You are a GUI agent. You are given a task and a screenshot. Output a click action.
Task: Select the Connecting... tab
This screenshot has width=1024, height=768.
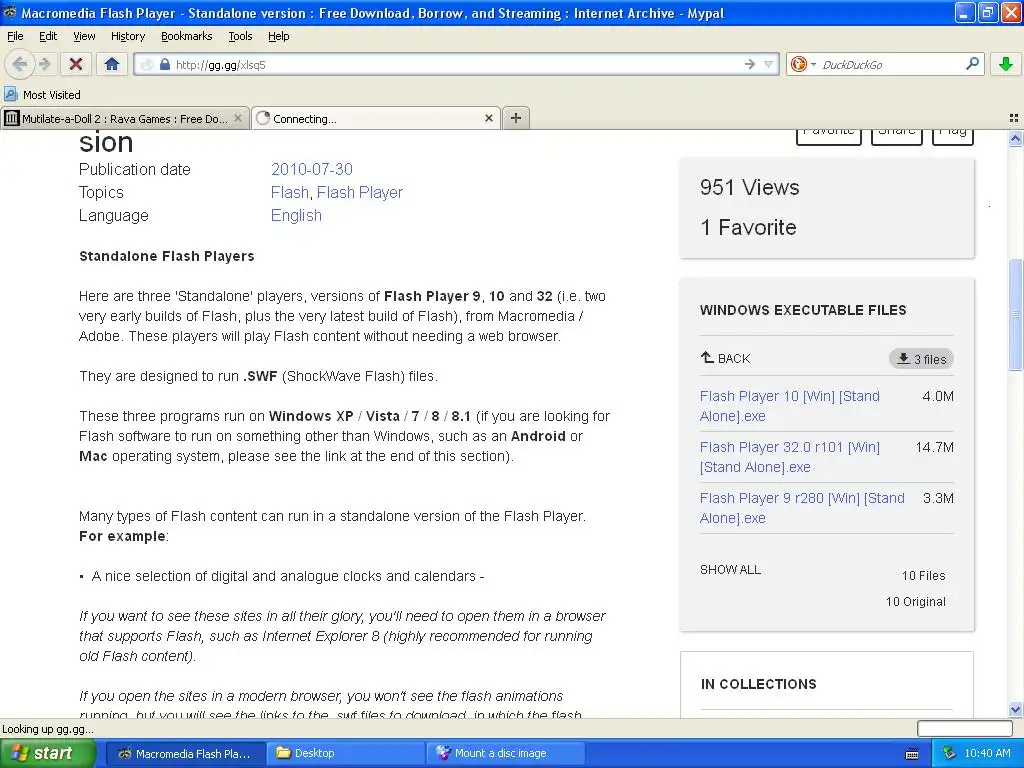click(376, 118)
